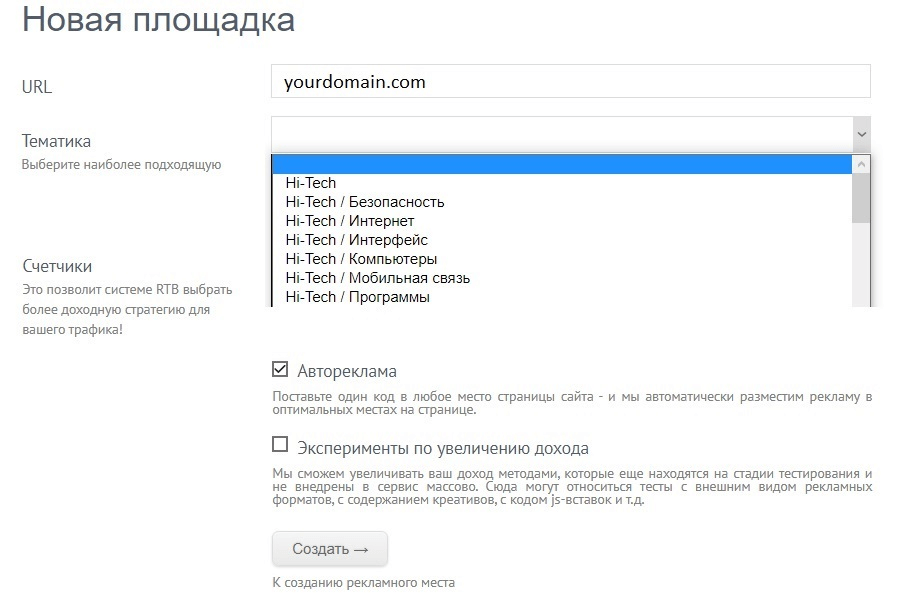
Task: Click the Новая площадка page heading
Action: pos(158,20)
